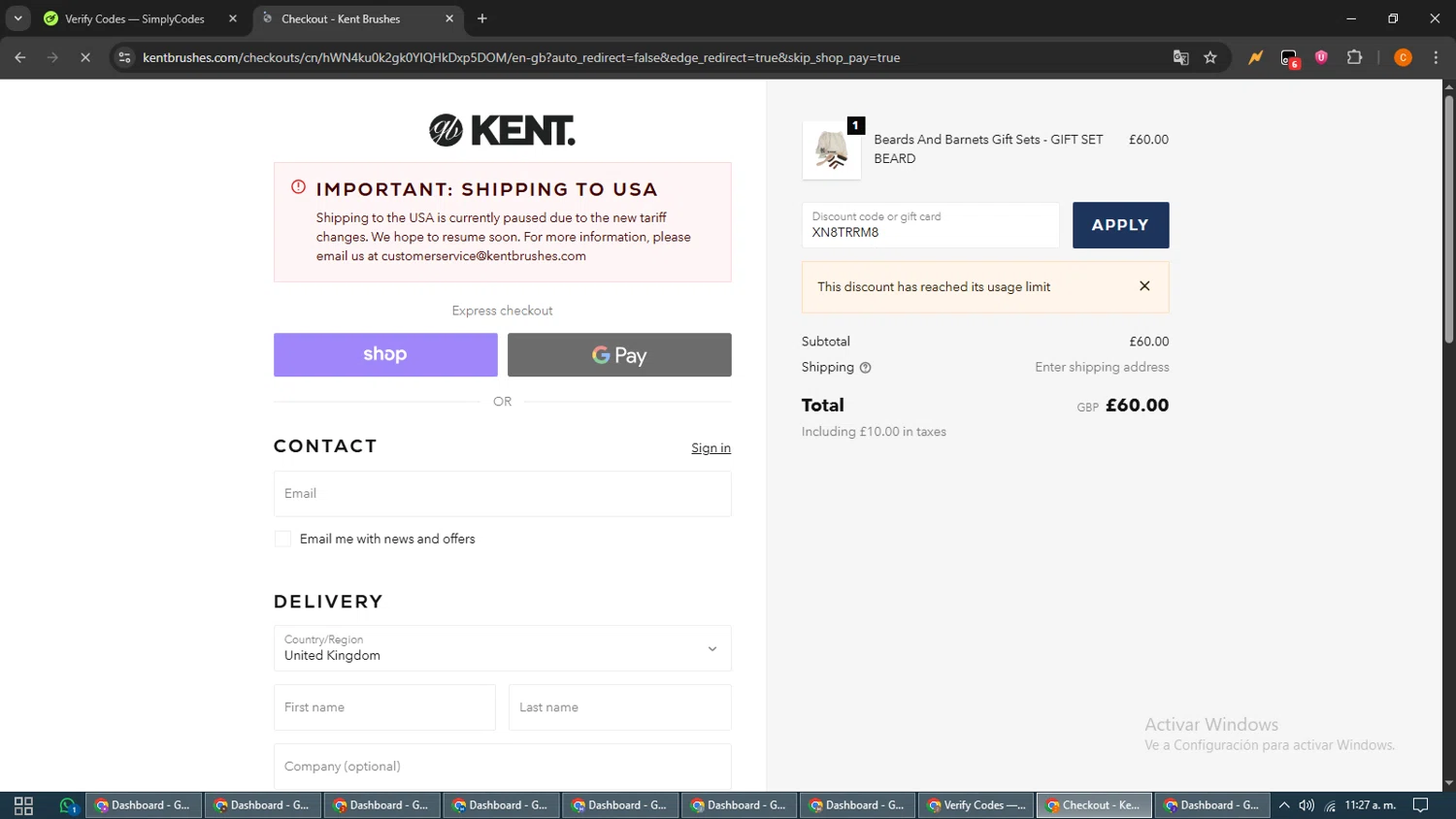1456x819 pixels.
Task: Open the Windows notification center
Action: [x=1421, y=805]
